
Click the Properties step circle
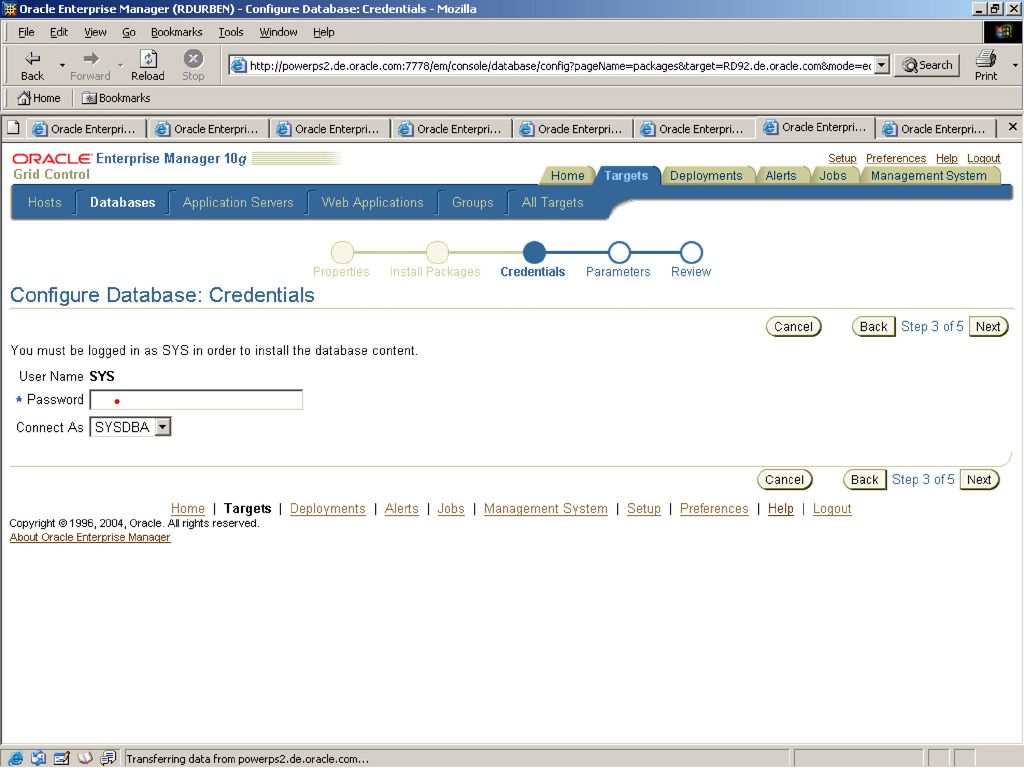(342, 252)
